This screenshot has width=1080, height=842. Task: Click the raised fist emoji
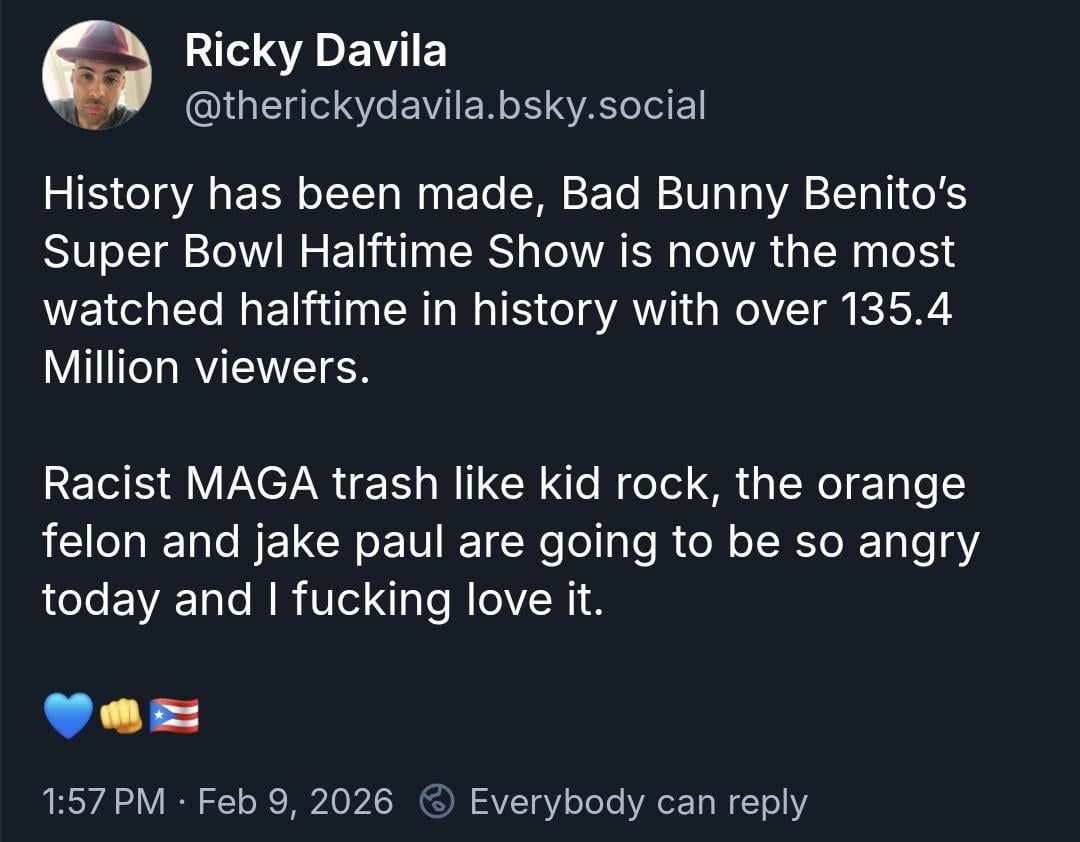click(122, 716)
